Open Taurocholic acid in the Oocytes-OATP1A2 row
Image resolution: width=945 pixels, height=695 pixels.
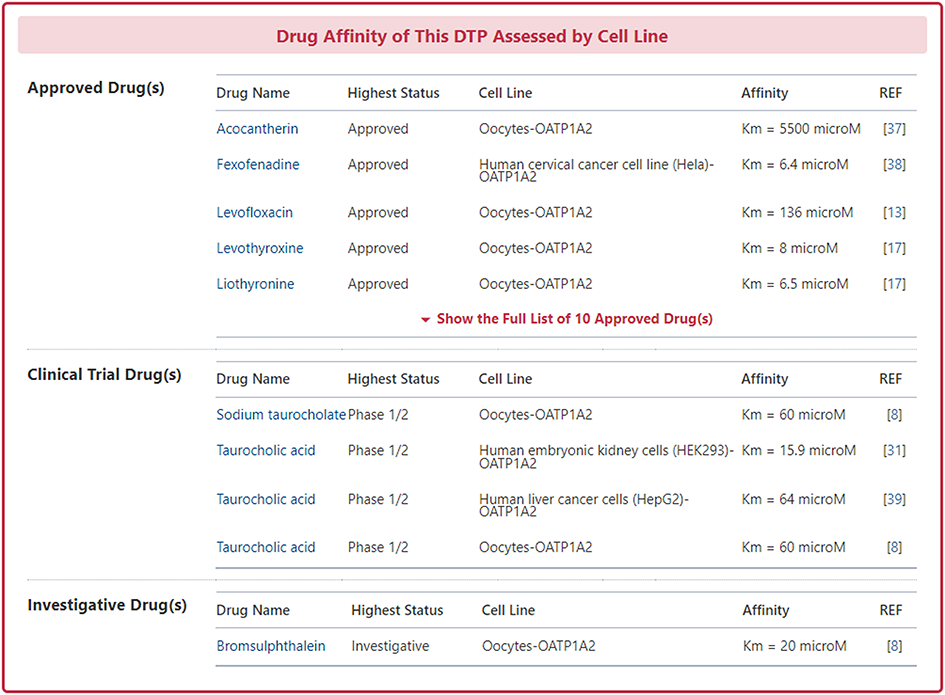266,548
